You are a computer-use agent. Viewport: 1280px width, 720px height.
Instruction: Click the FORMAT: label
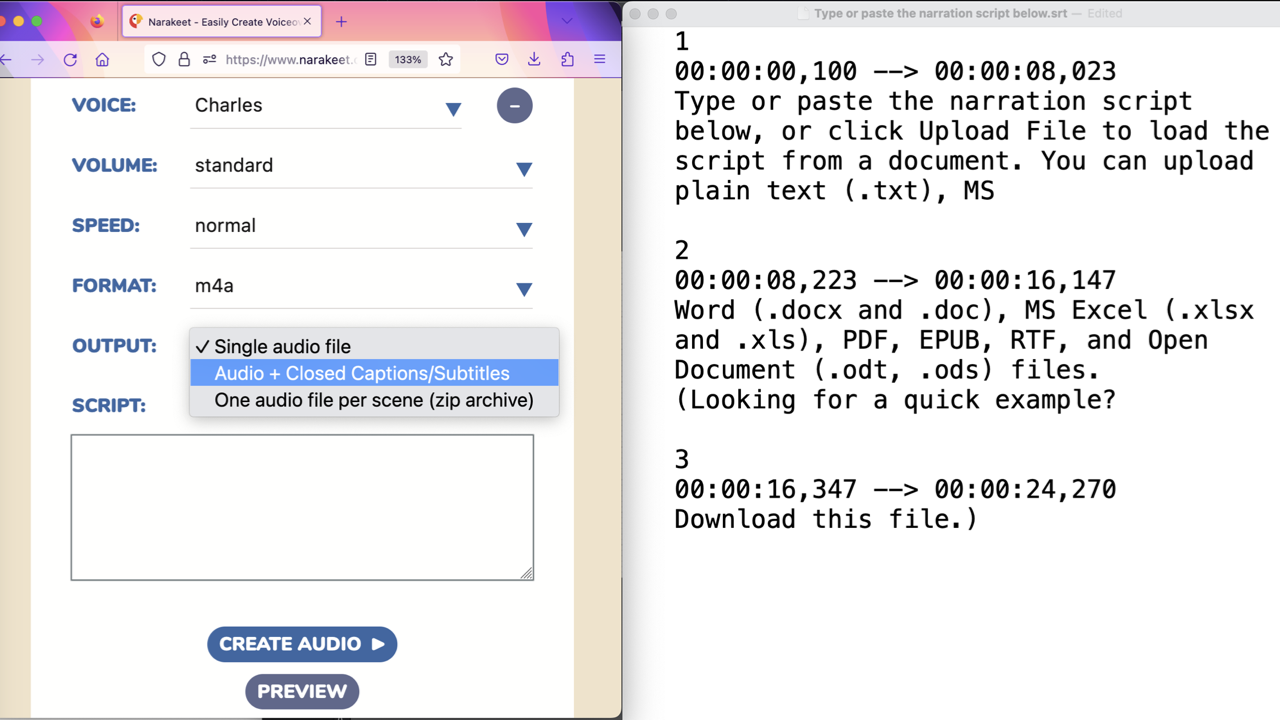tap(114, 286)
